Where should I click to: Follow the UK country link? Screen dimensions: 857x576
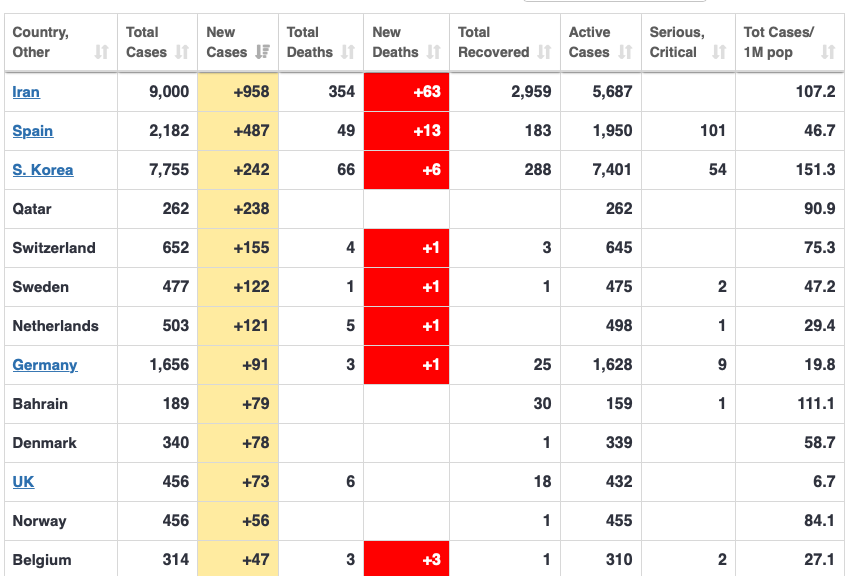tap(23, 482)
